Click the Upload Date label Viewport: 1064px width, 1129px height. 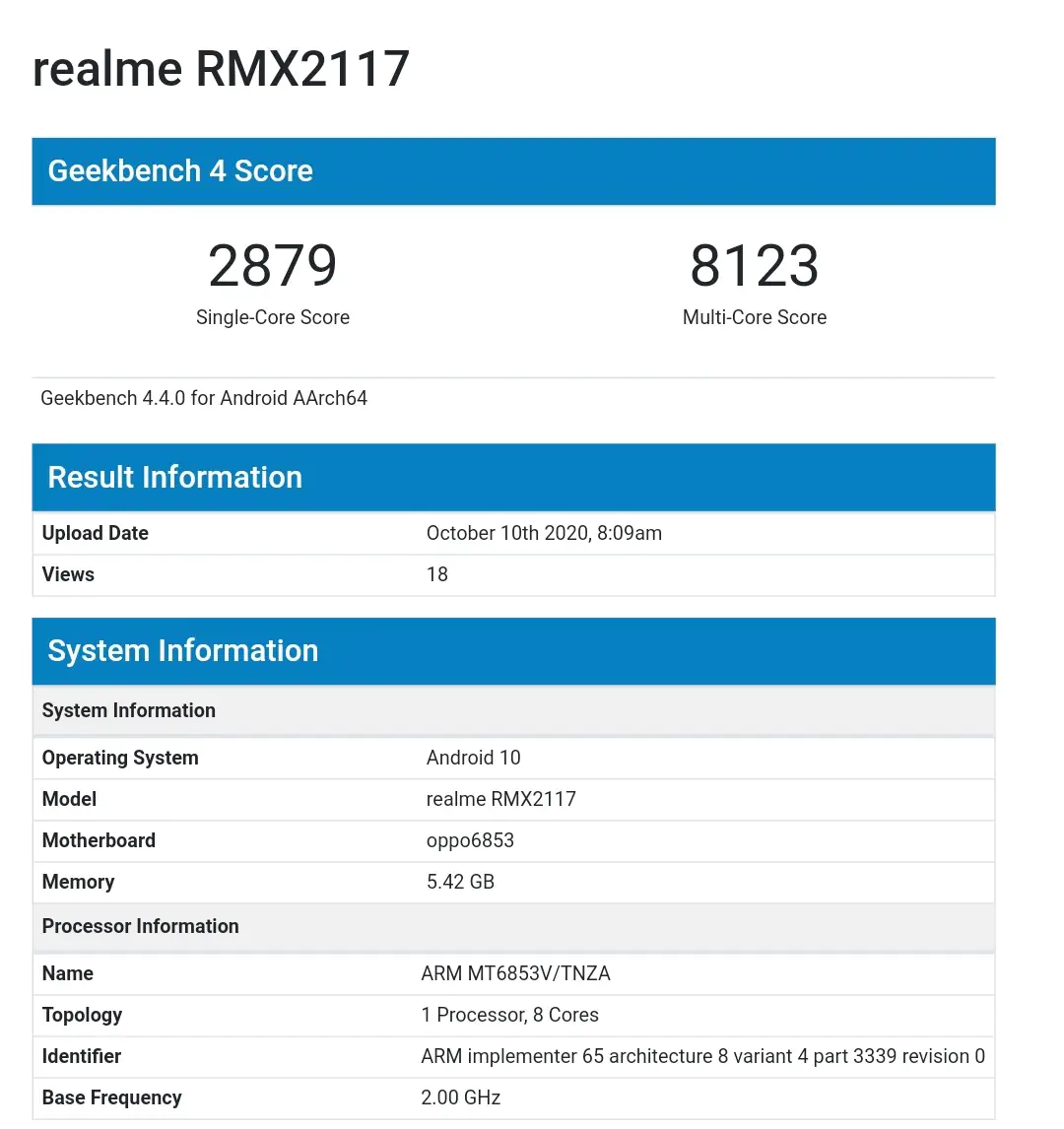coord(95,533)
